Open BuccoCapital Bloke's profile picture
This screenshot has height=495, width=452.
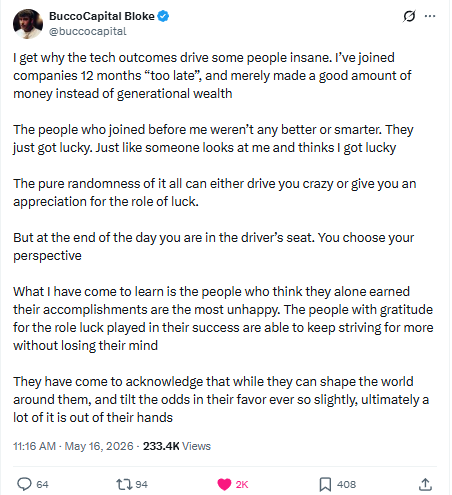pyautogui.click(x=28, y=24)
